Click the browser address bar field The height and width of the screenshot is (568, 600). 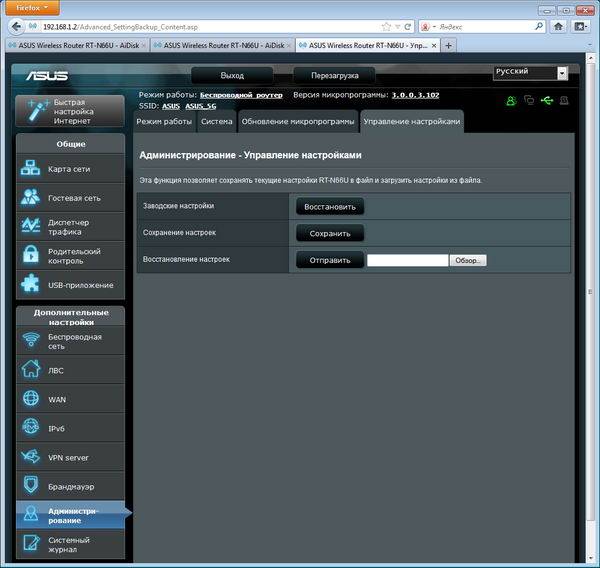point(200,26)
